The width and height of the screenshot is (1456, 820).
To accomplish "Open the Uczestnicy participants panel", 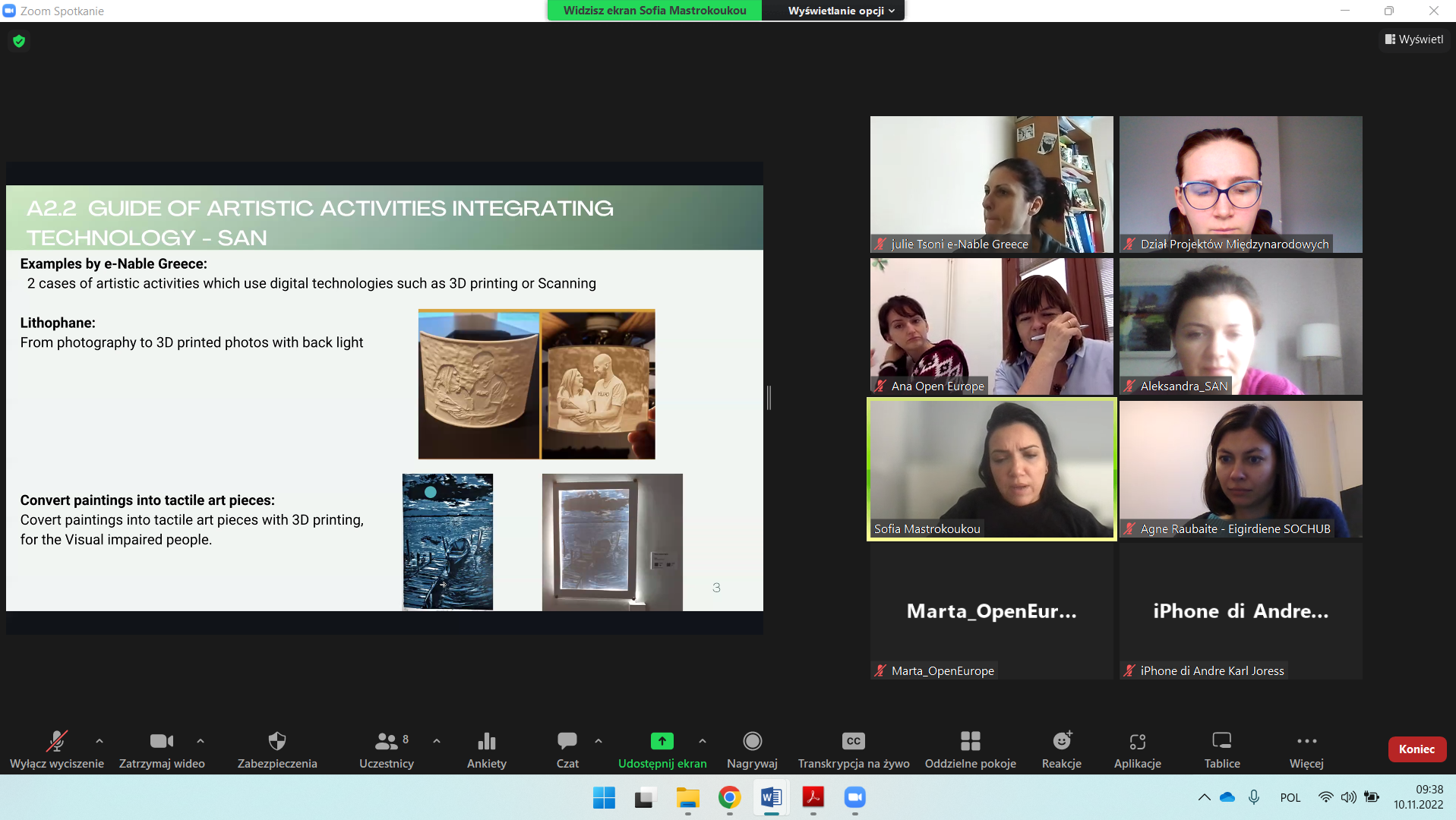I will (x=387, y=749).
